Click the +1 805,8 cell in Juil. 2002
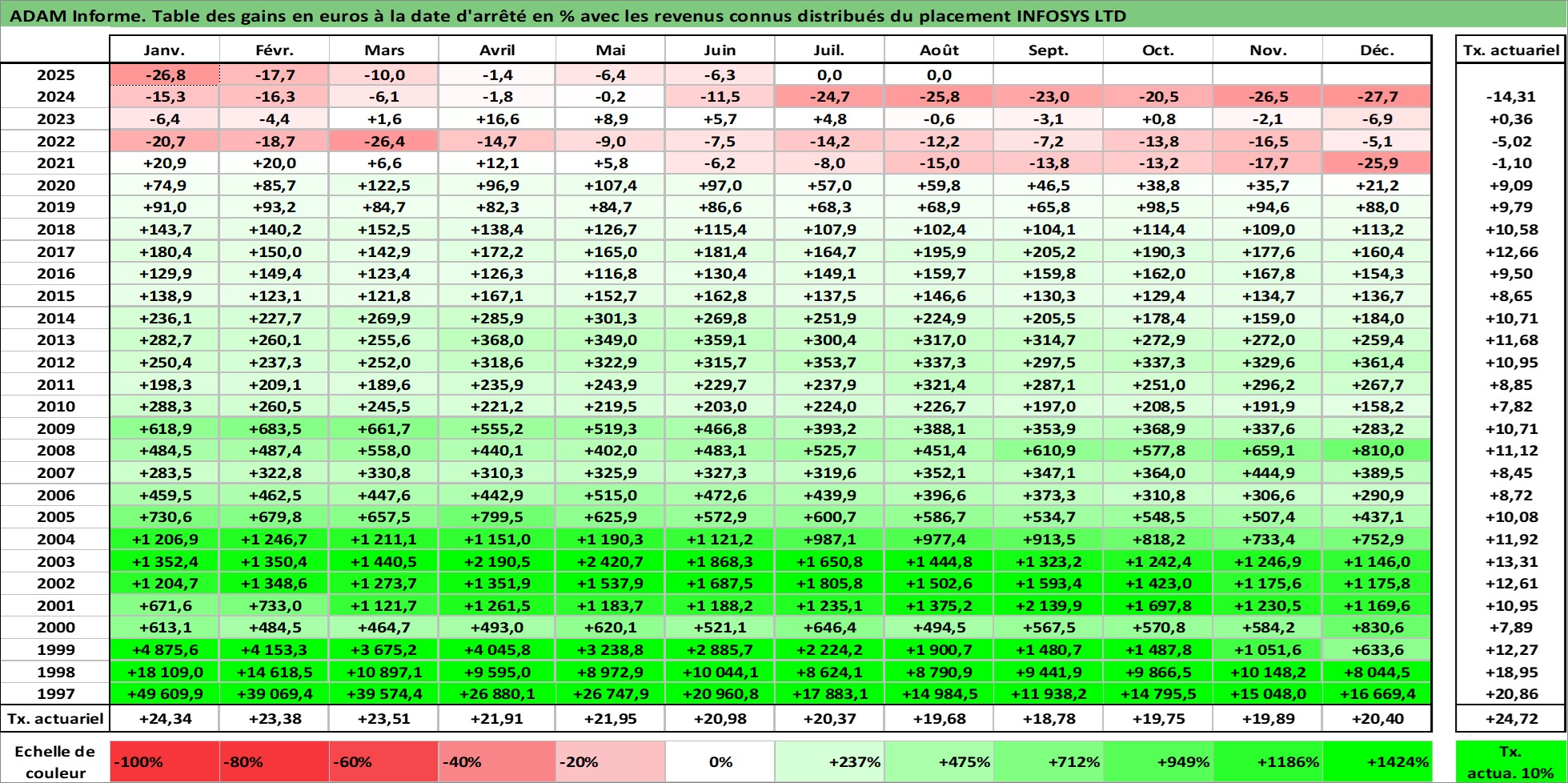This screenshot has width=1568, height=783. pos(829,583)
